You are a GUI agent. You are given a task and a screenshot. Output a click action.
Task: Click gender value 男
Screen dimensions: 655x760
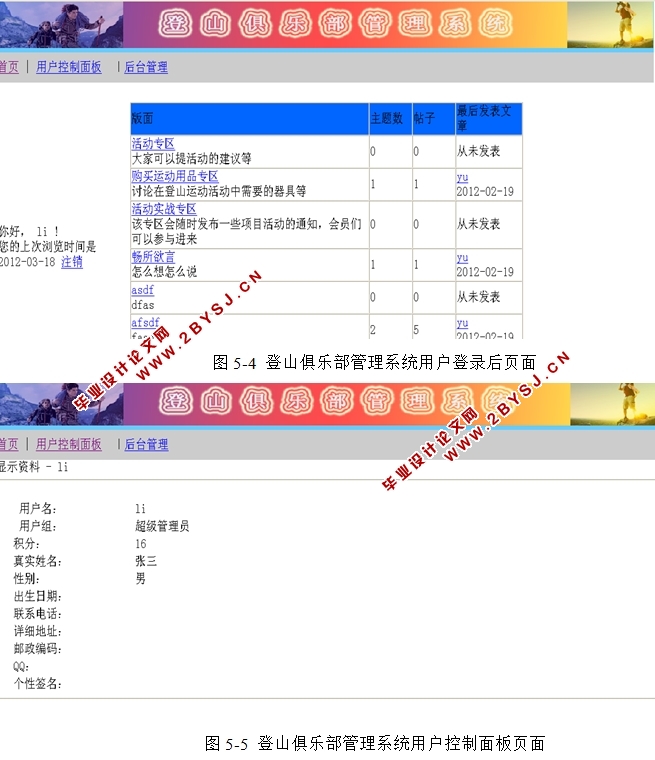[141, 578]
